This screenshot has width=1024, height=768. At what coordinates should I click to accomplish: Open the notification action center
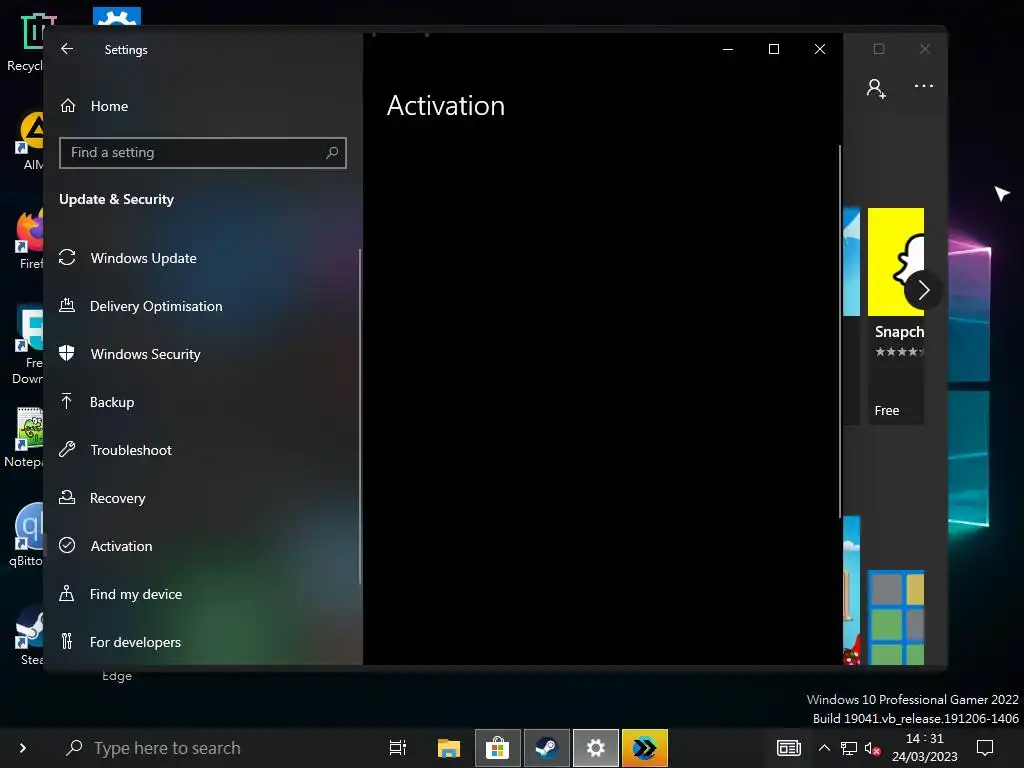(984, 748)
